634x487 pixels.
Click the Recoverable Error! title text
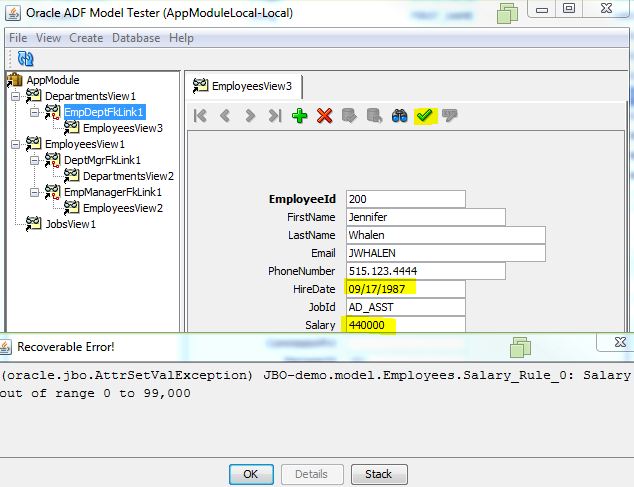point(66,347)
